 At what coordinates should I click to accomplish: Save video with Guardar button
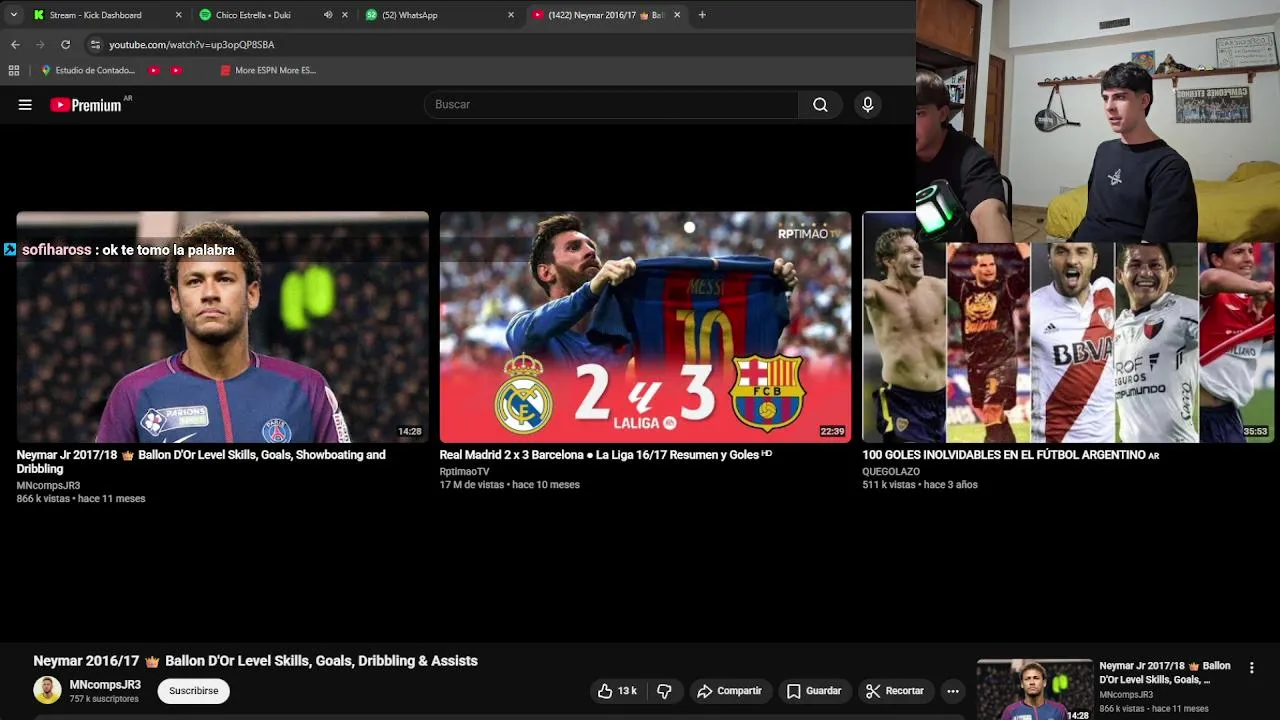click(x=814, y=691)
